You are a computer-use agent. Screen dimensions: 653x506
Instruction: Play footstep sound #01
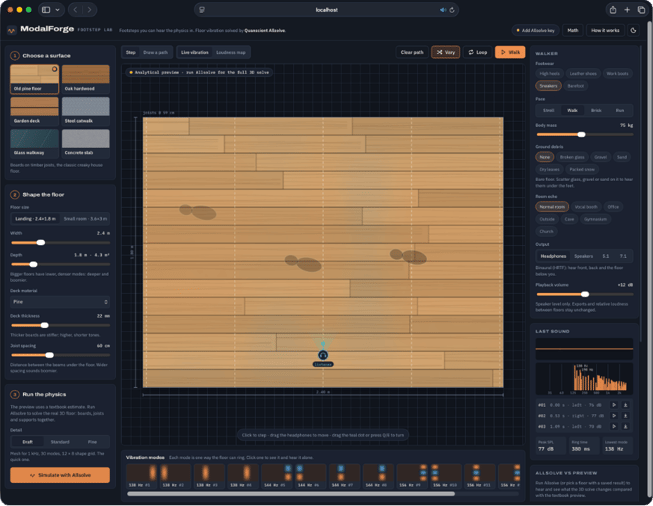614,405
